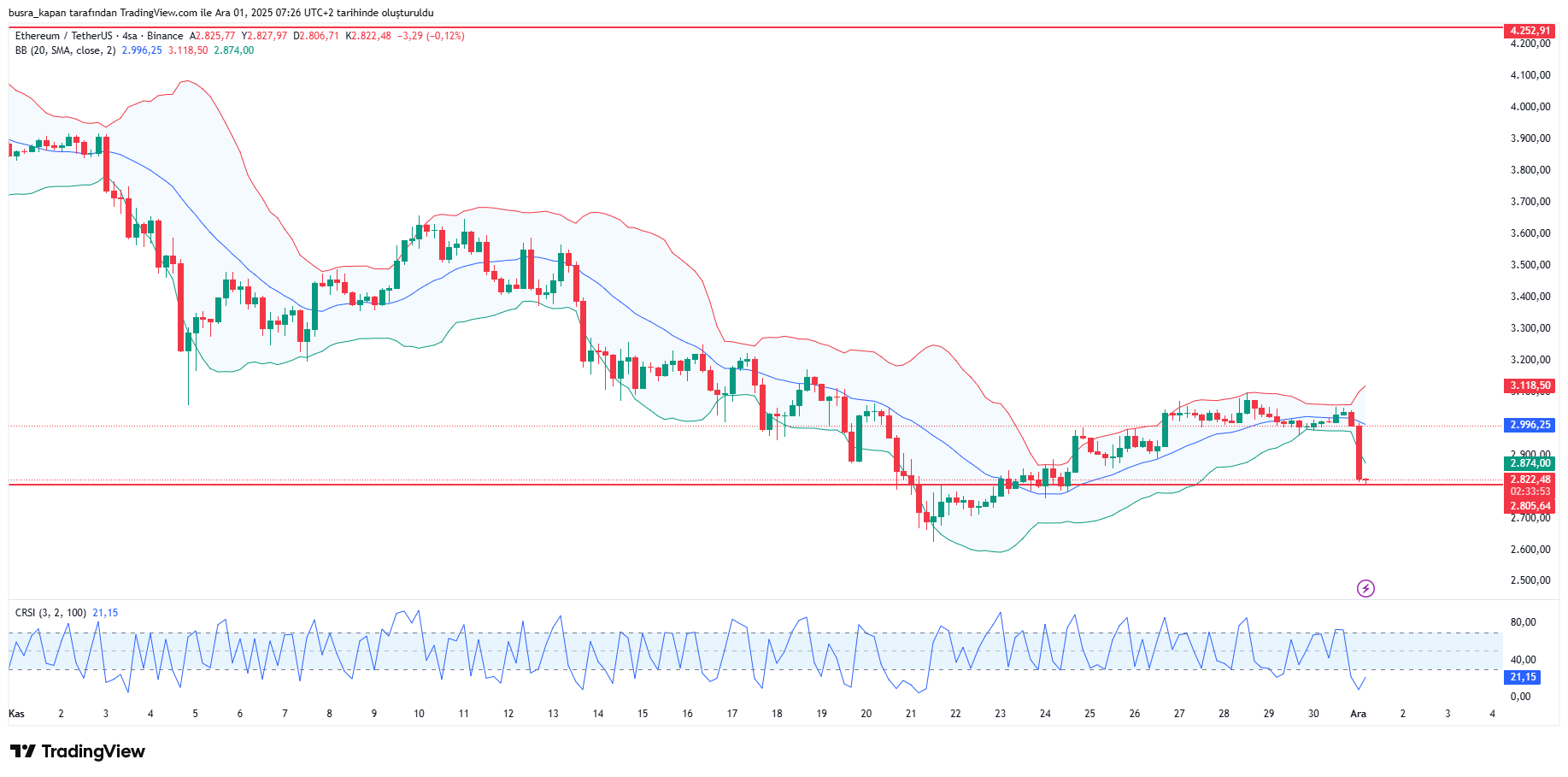
Task: Click the BB legend's red 3.118,50 value
Action: 187,50
